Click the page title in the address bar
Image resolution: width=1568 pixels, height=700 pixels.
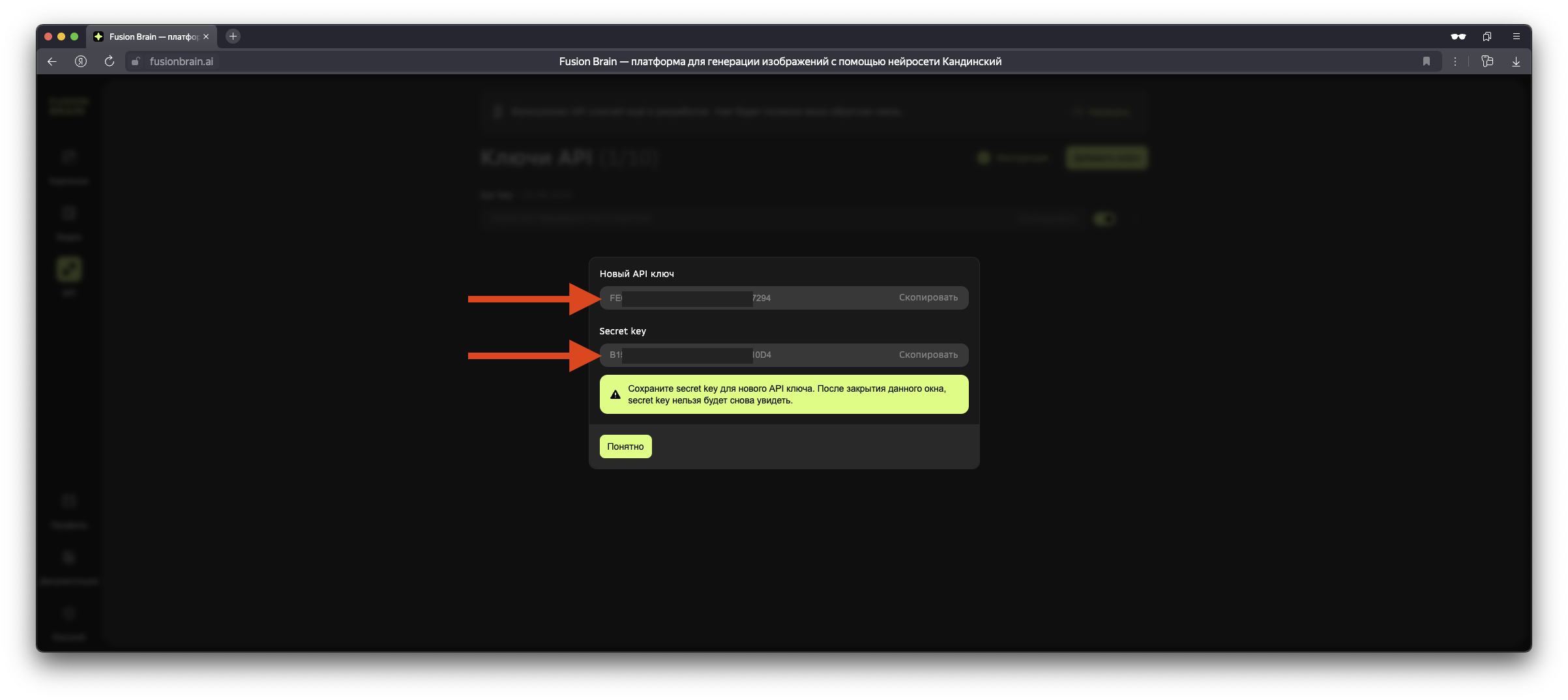pyautogui.click(x=780, y=61)
